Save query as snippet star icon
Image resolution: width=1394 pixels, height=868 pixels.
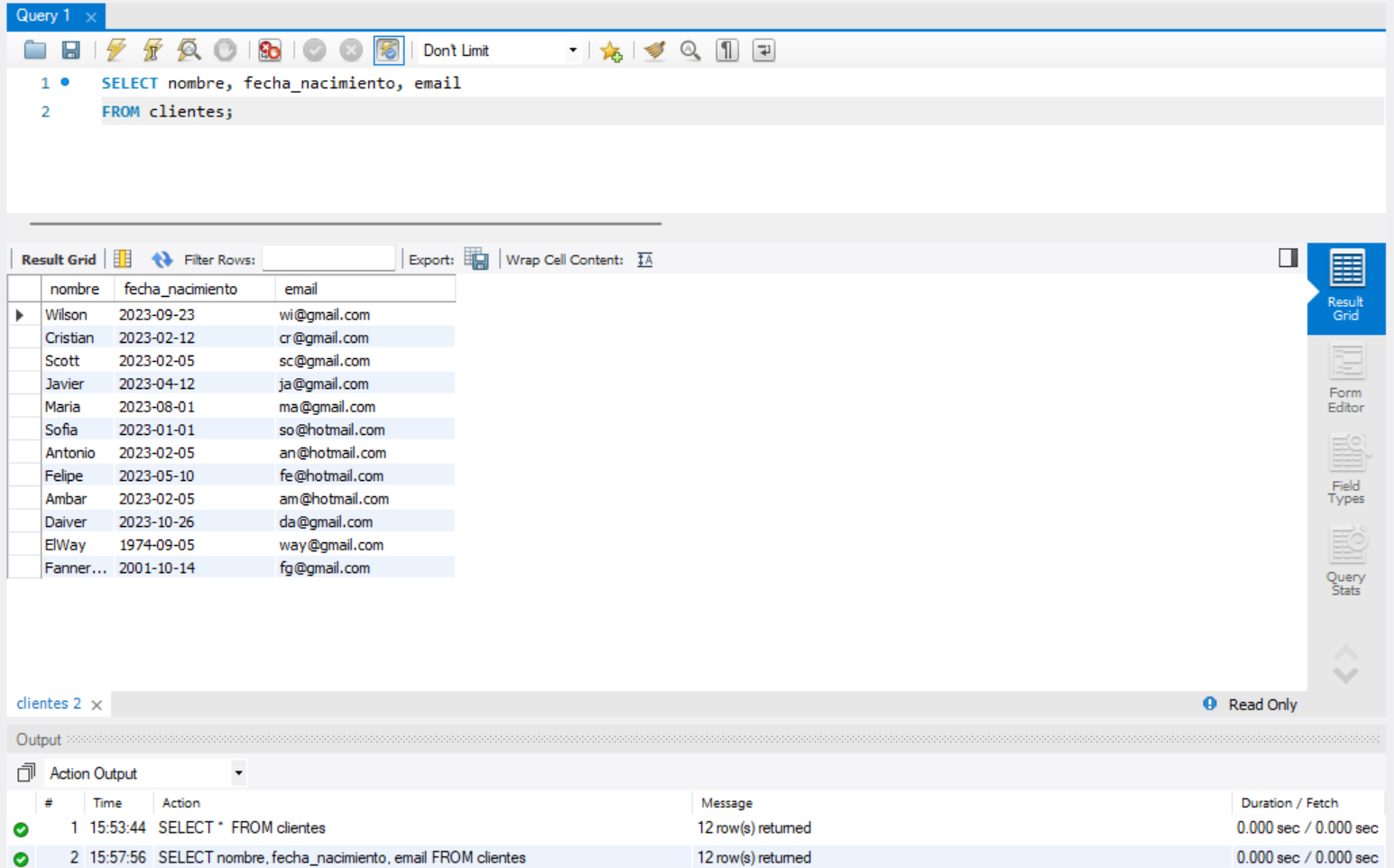click(611, 51)
